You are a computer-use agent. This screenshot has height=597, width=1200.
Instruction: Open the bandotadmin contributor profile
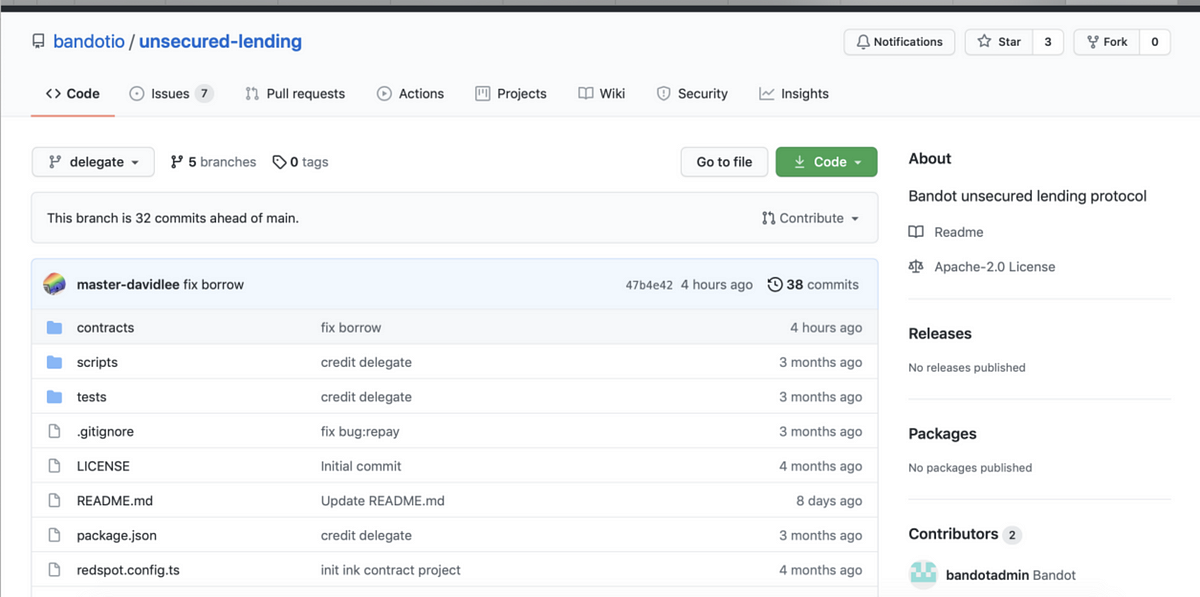coord(986,576)
